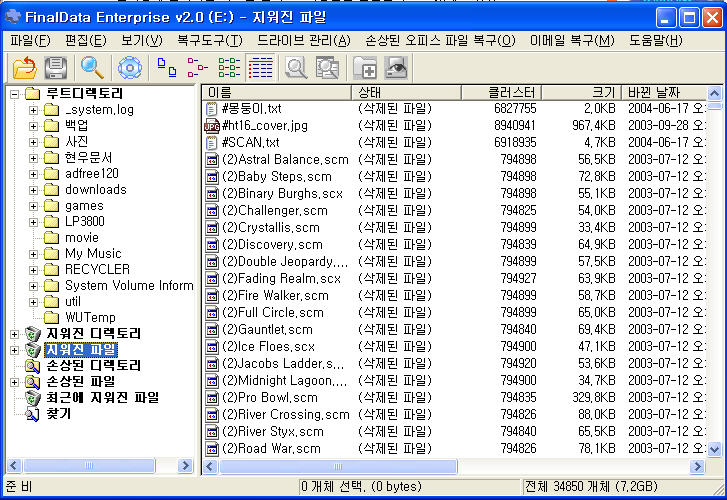This screenshot has width=727, height=500.
Task: Click the text file icon of #SCAN.txt
Action: 211,143
